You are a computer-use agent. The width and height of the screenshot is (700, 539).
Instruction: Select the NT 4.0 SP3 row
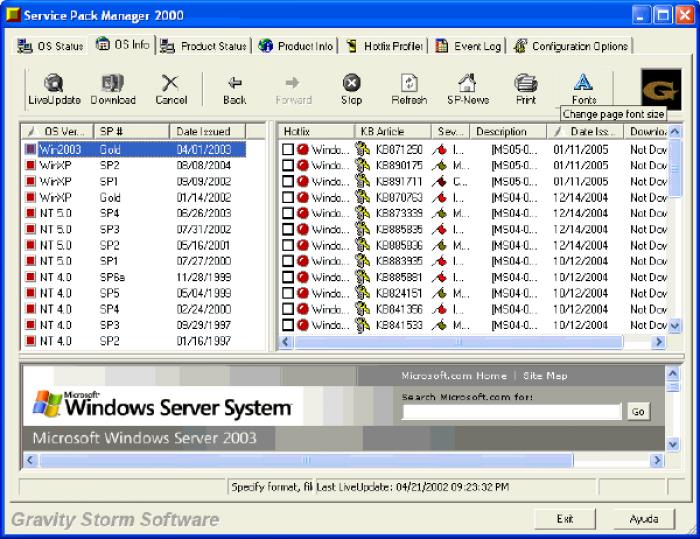click(x=134, y=325)
